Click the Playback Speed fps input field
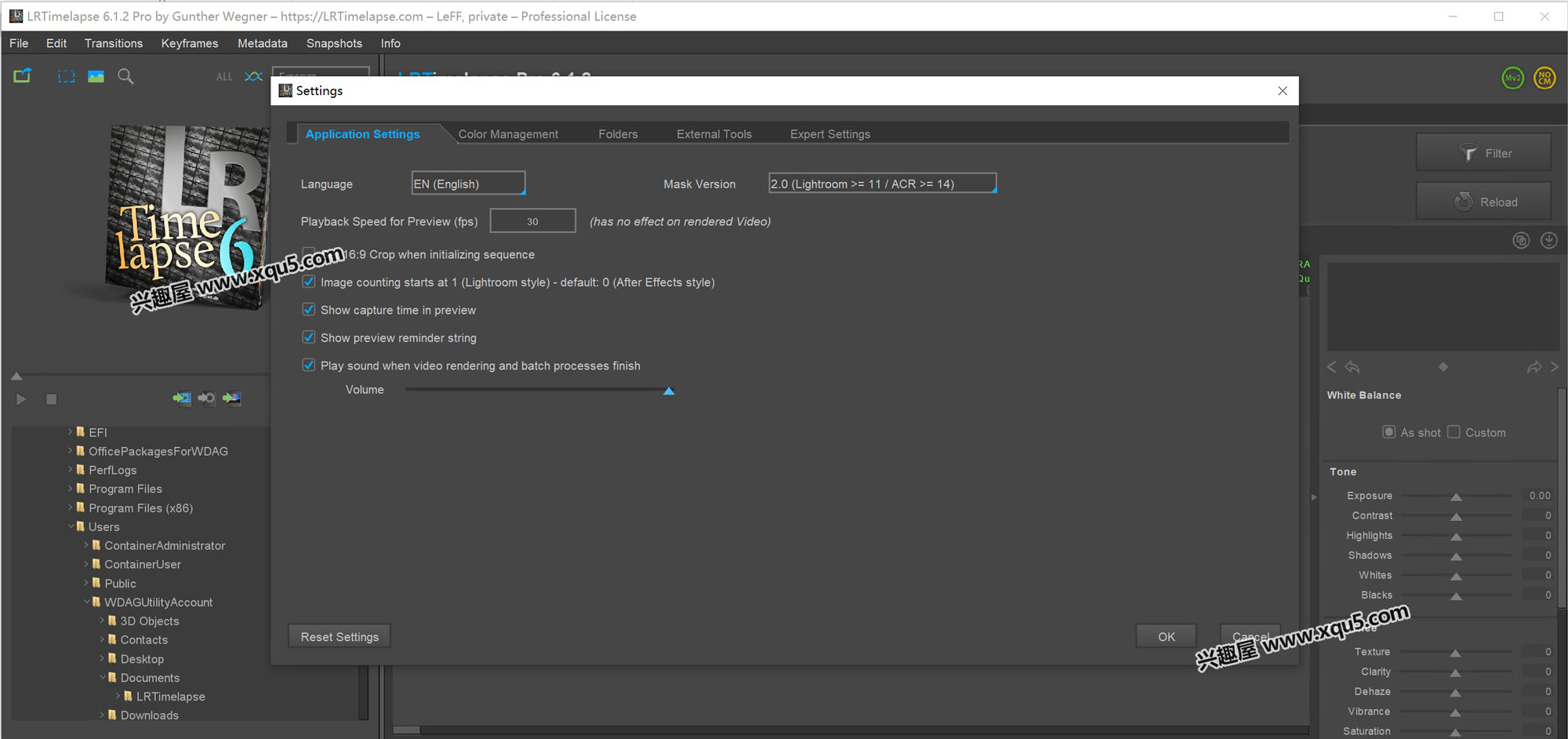This screenshot has width=1568, height=739. (x=533, y=221)
